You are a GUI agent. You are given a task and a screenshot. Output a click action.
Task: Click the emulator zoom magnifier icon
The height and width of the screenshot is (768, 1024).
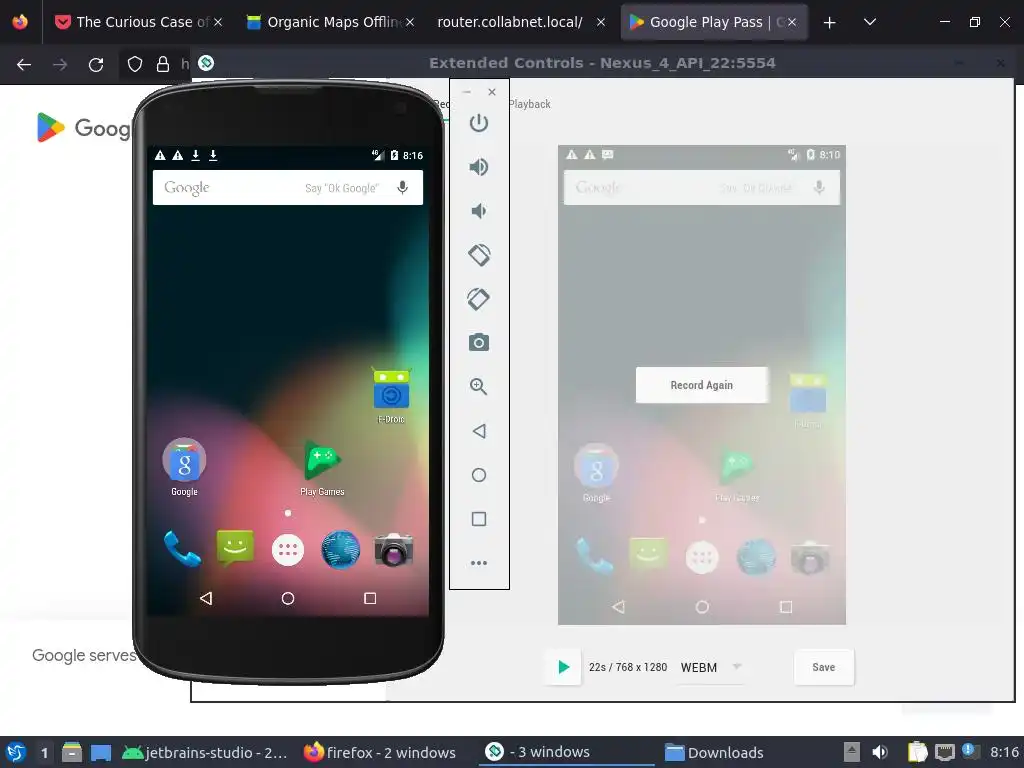[x=479, y=387]
